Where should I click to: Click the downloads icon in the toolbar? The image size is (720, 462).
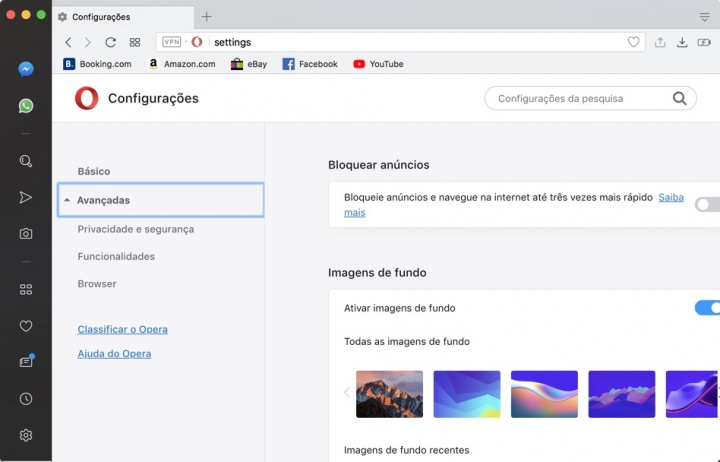tap(682, 42)
